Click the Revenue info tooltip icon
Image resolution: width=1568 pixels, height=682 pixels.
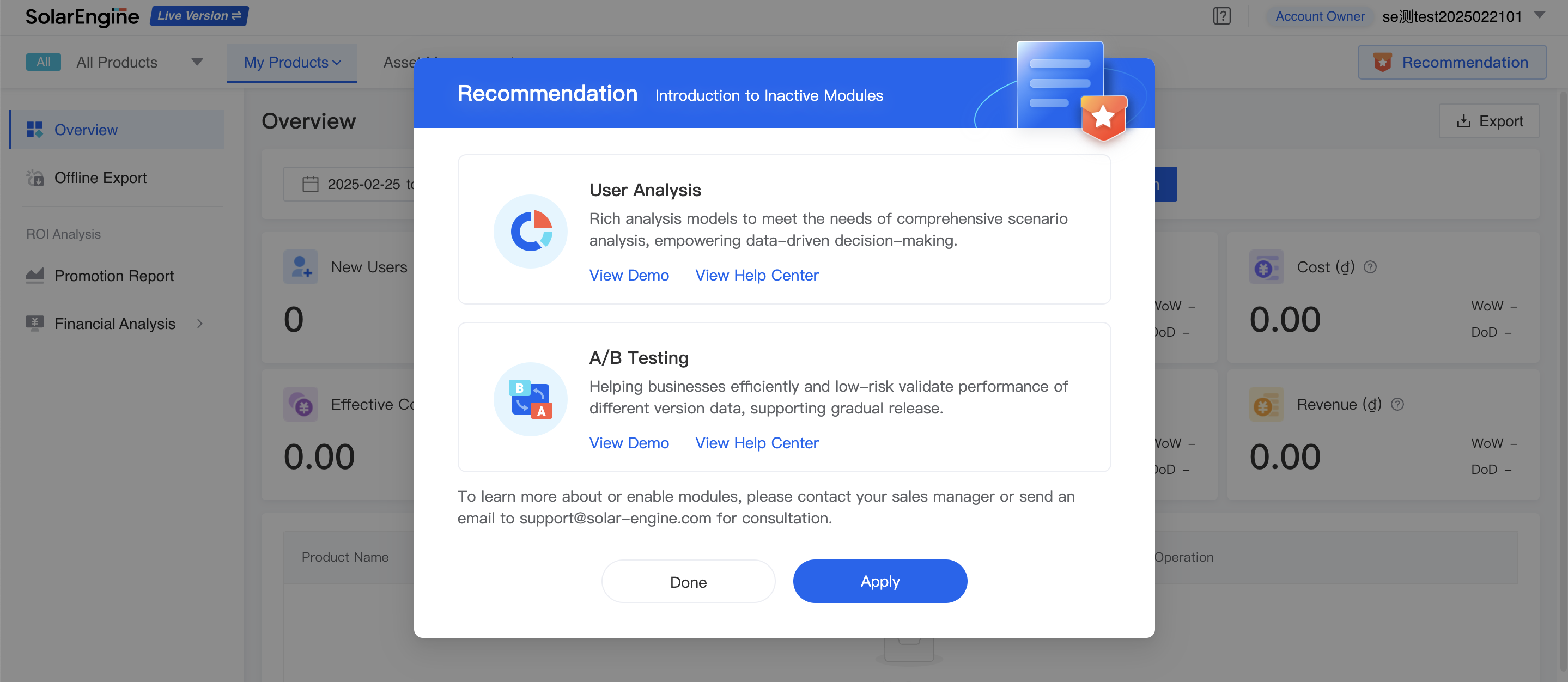pyautogui.click(x=1397, y=404)
